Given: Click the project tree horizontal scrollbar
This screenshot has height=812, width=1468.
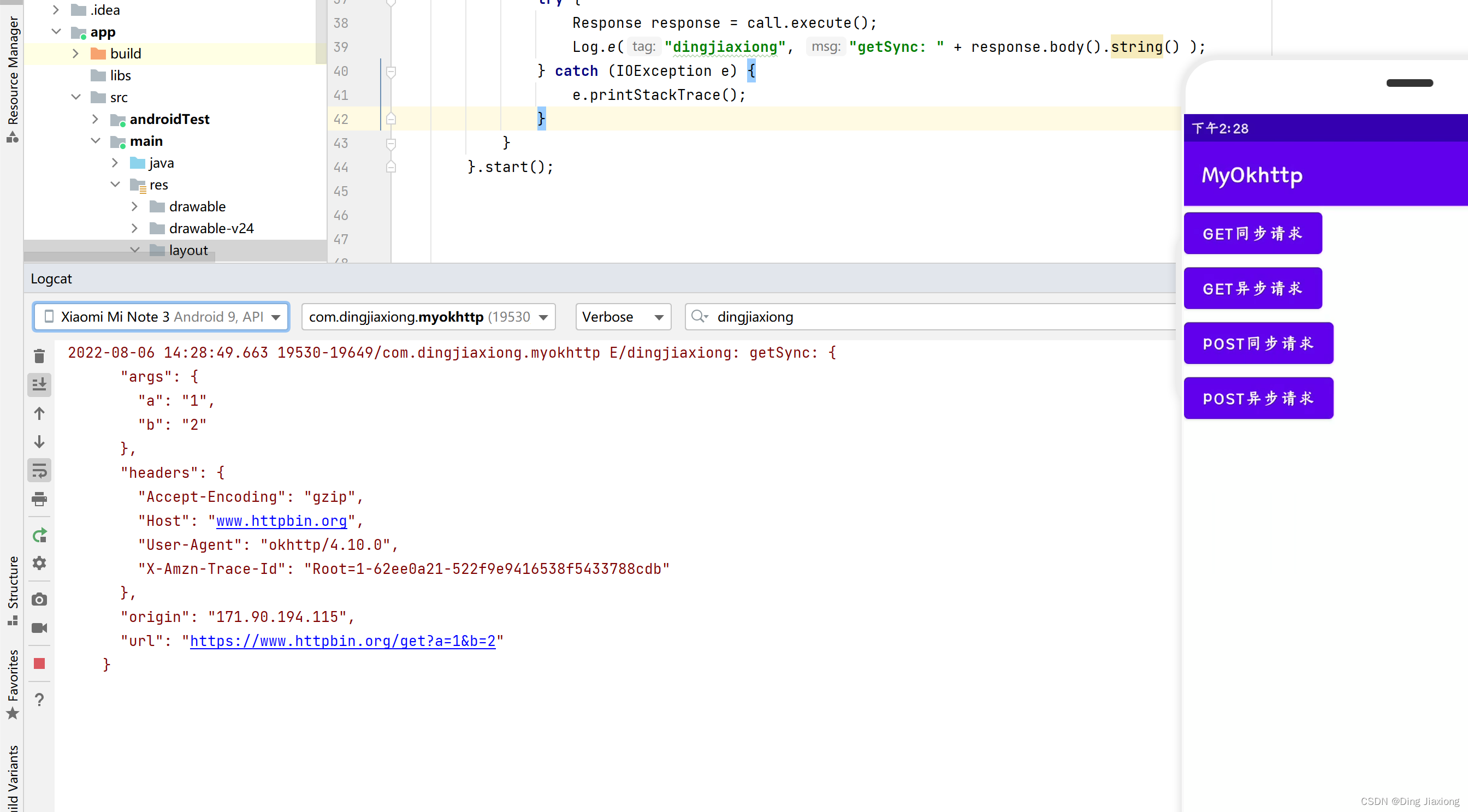Looking at the screenshot, I should (120, 257).
